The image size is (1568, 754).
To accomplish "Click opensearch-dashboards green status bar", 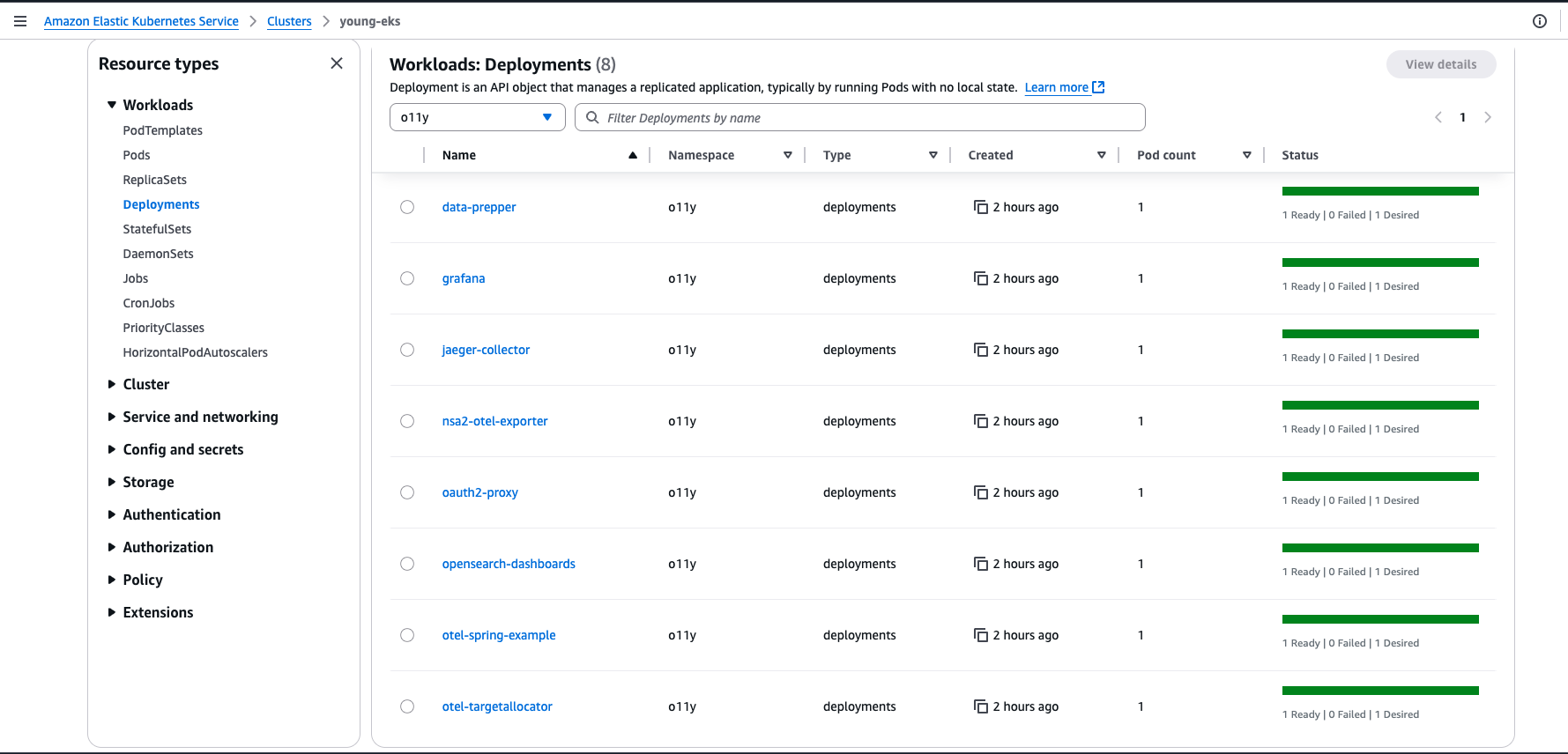I will click(x=1380, y=548).
